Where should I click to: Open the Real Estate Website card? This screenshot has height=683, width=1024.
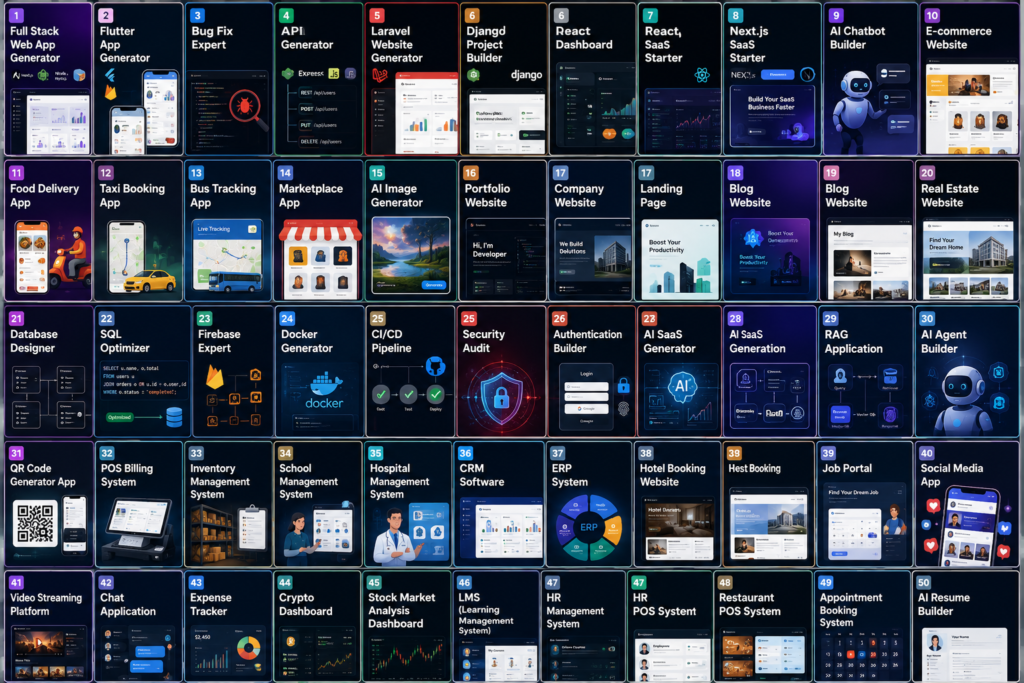coord(968,230)
